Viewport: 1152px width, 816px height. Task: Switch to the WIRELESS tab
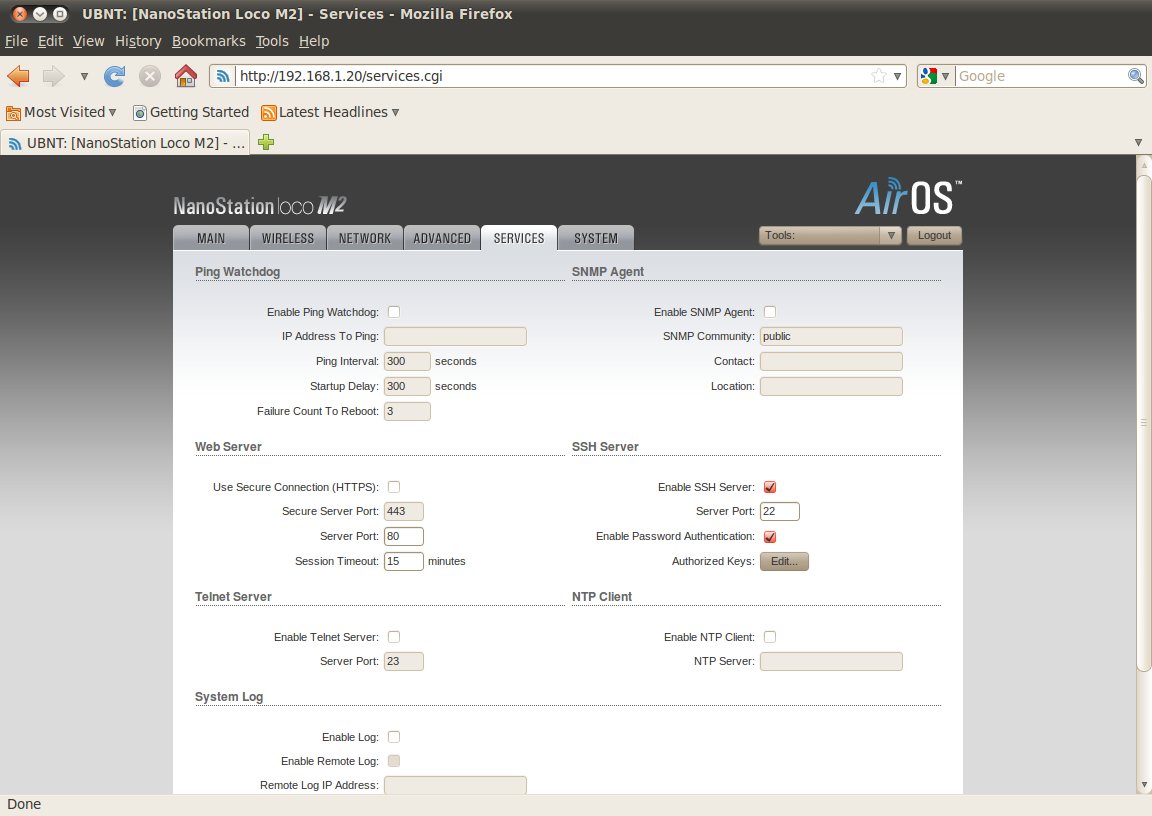[x=288, y=238]
